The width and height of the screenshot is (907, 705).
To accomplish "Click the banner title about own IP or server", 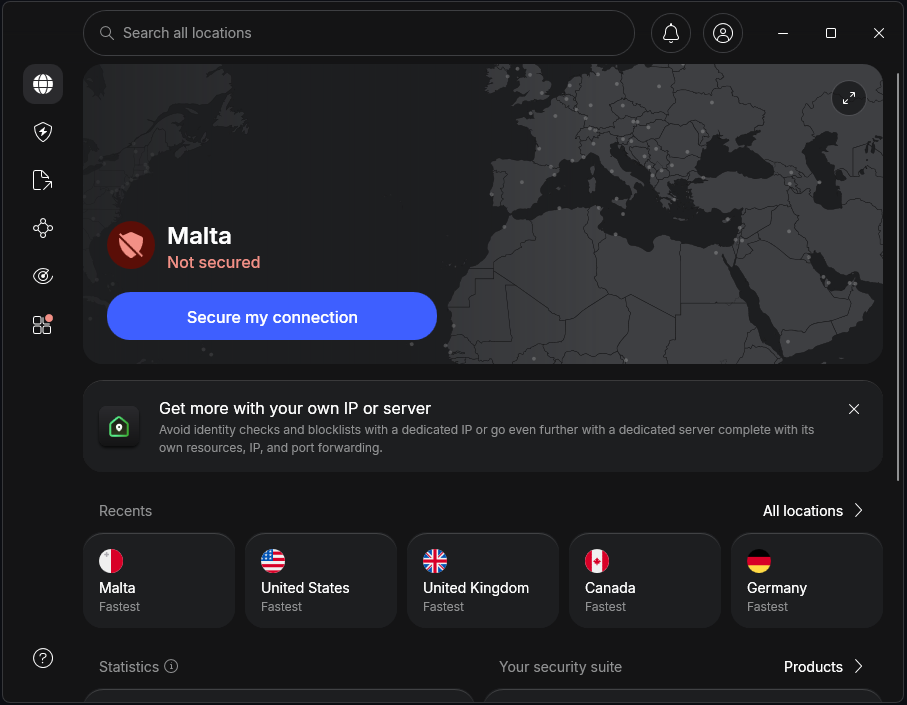I will click(295, 408).
